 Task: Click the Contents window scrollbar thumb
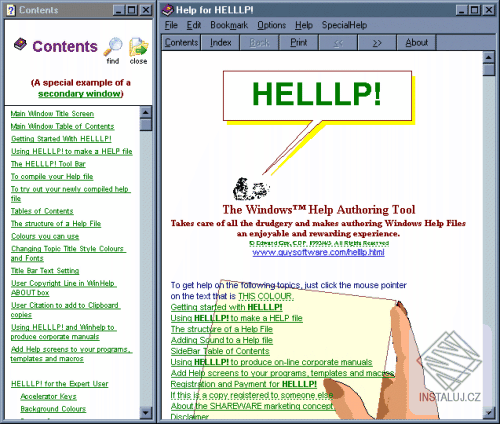click(146, 125)
